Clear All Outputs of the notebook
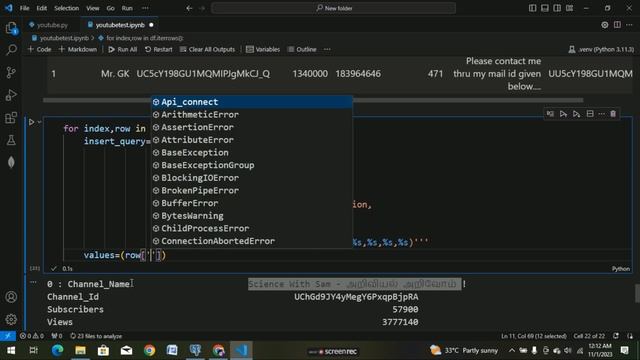640x360 pixels. coord(207,49)
